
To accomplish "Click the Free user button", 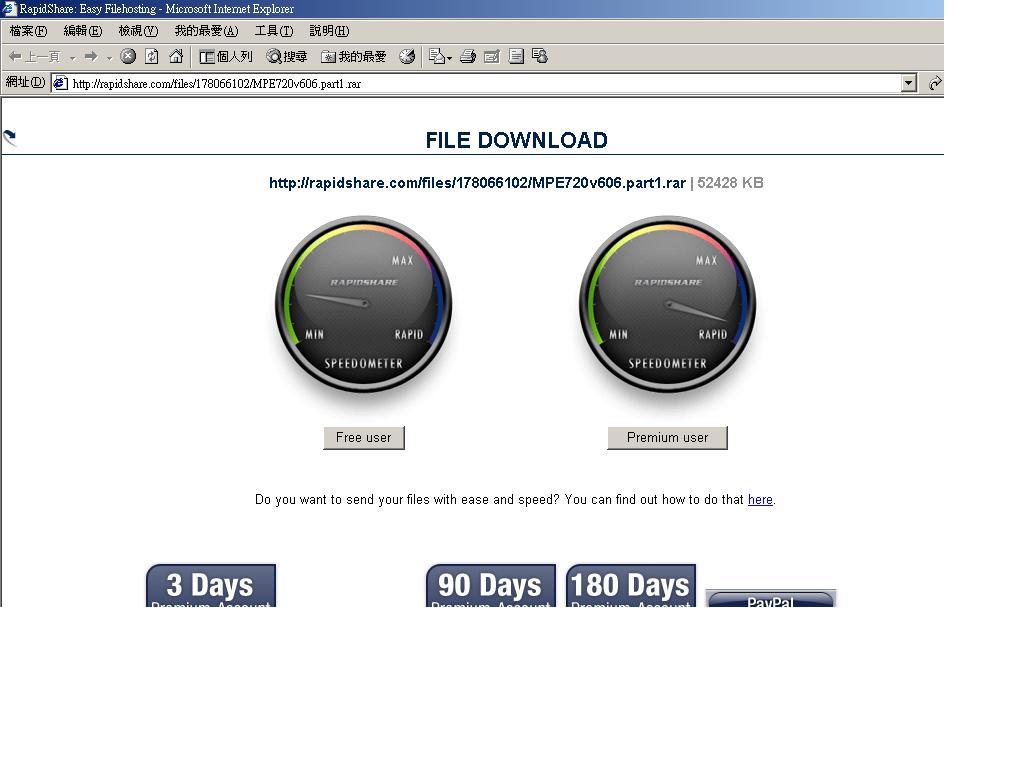I will pos(364,438).
